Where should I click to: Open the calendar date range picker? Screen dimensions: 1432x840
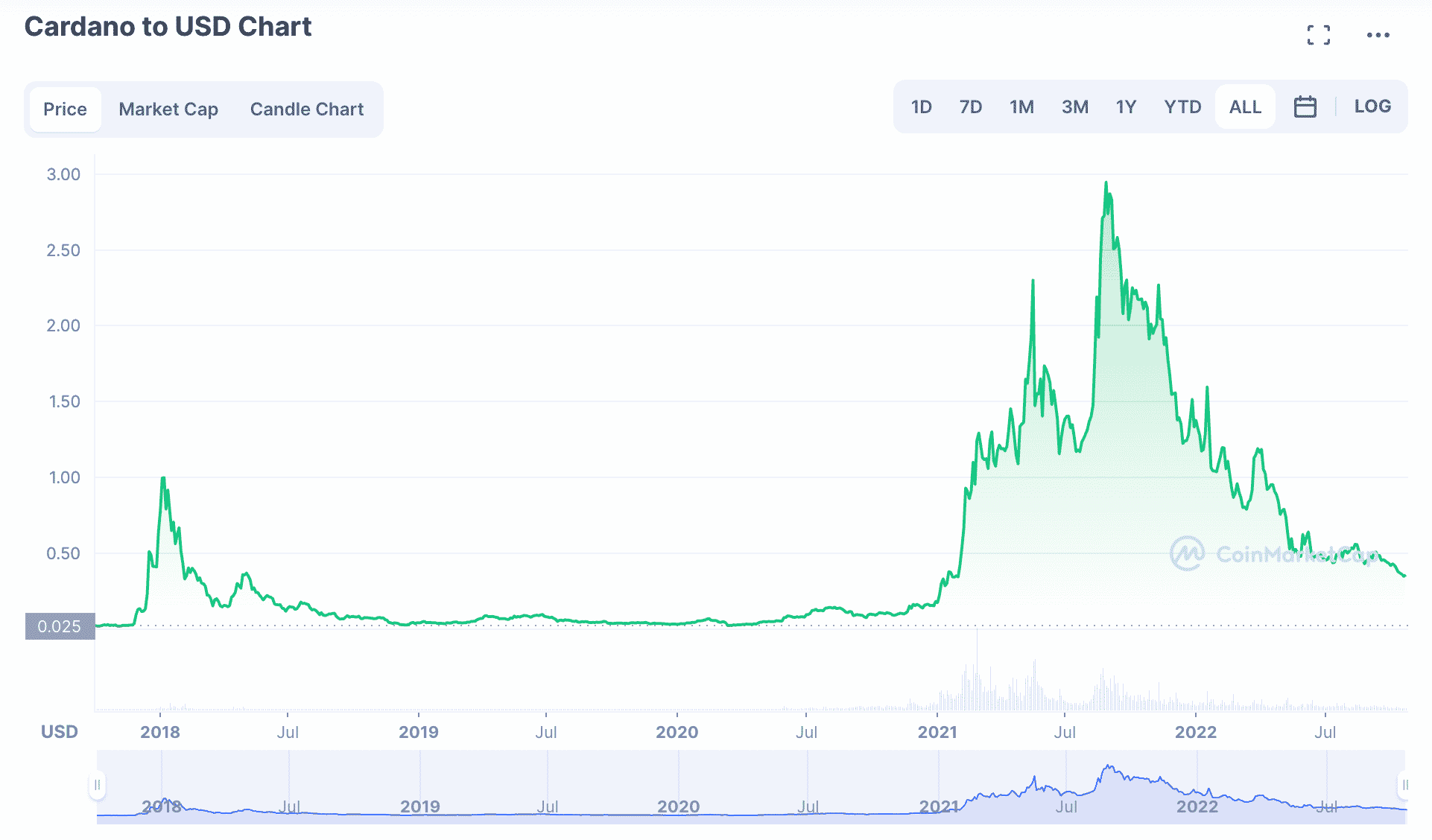tap(1305, 107)
